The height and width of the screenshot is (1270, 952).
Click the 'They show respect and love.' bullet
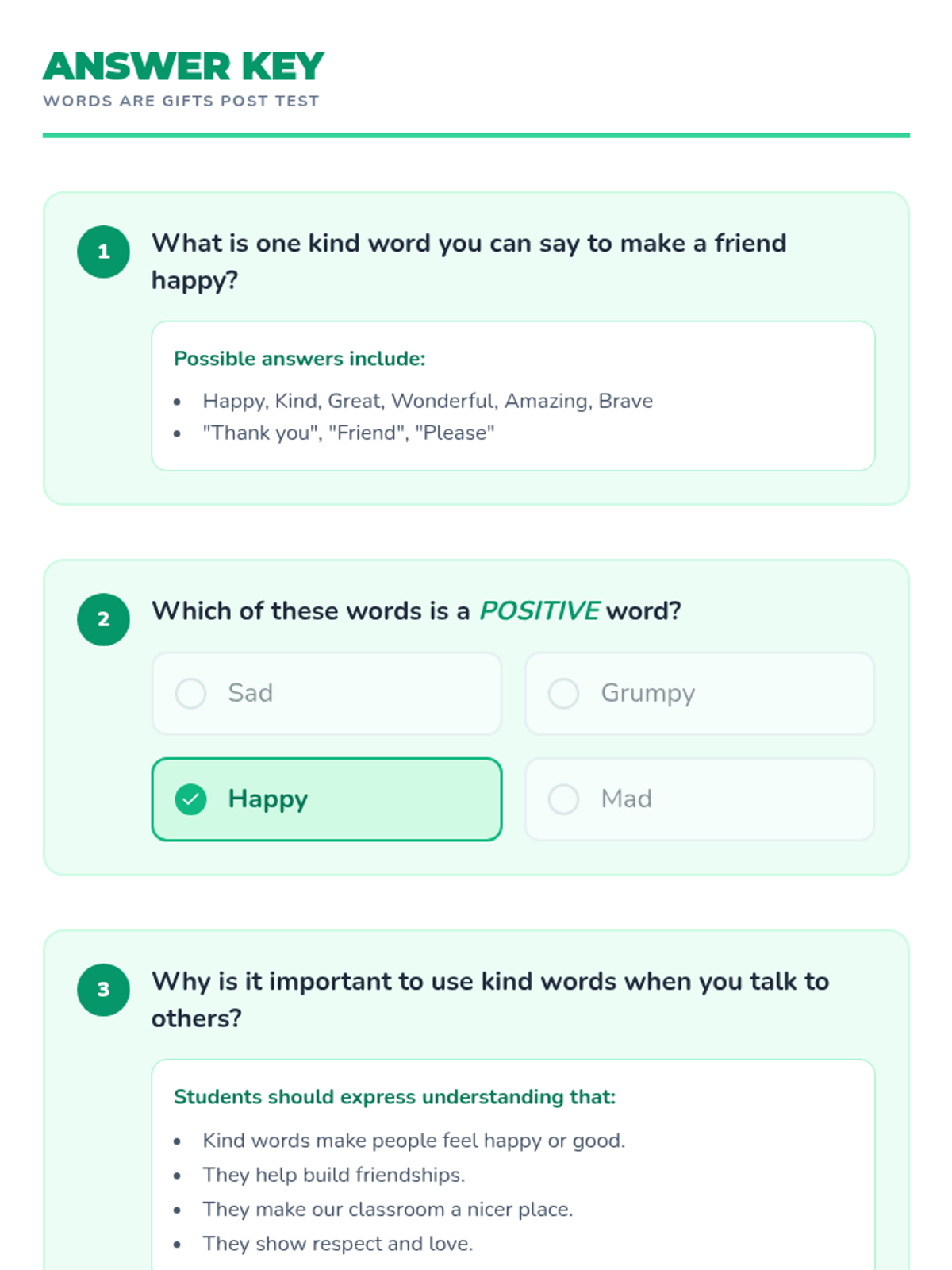click(337, 1244)
